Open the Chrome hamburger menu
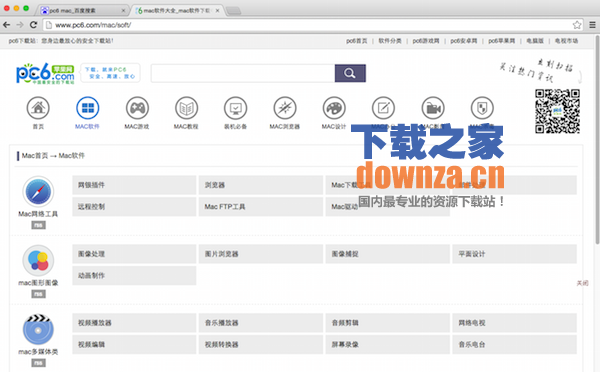This screenshot has height=372, width=600. [592, 25]
